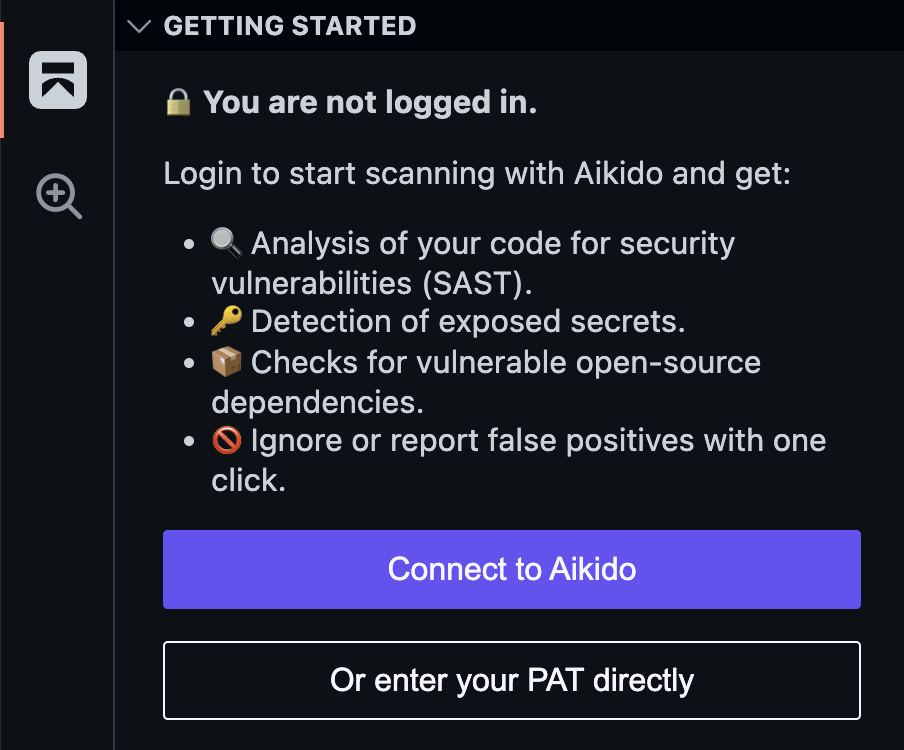Click the bullet point before Analysis item
This screenshot has width=904, height=750.
[191, 243]
